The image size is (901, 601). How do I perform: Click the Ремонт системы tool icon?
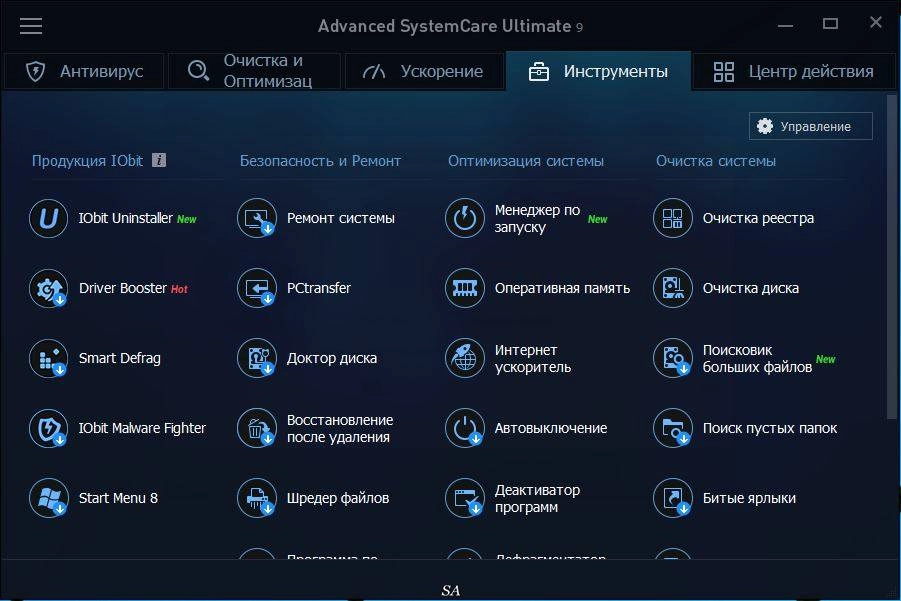click(257, 218)
